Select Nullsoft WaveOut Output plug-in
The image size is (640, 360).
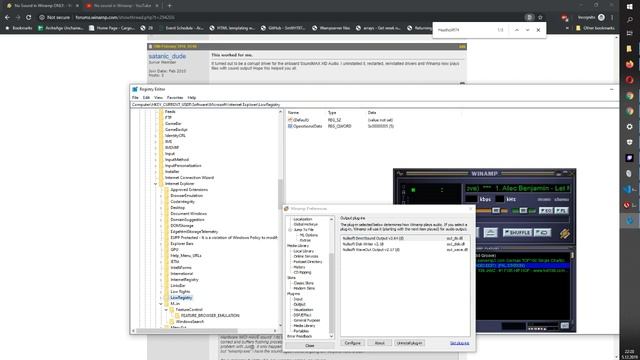coord(405,249)
